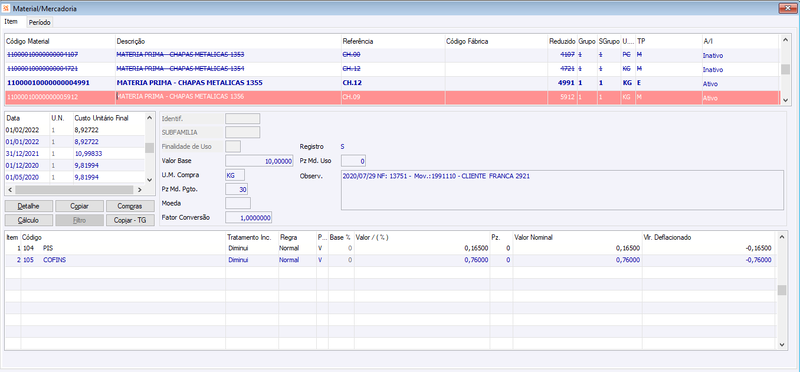Viewport: 800px width, 372px height.
Task: Select highlighted row CHAPAS METALICAS 1356
Action: (x=392, y=97)
